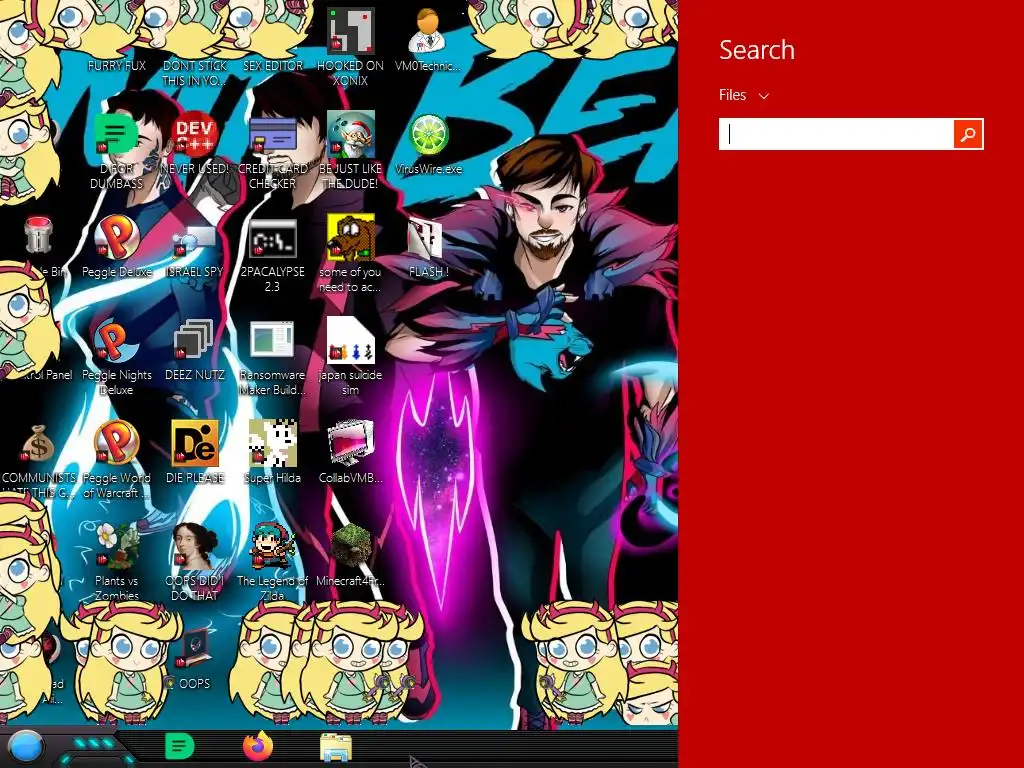Viewport: 1024px width, 768px height.
Task: Open Ransomware Maker Builder icon
Action: coord(272,340)
